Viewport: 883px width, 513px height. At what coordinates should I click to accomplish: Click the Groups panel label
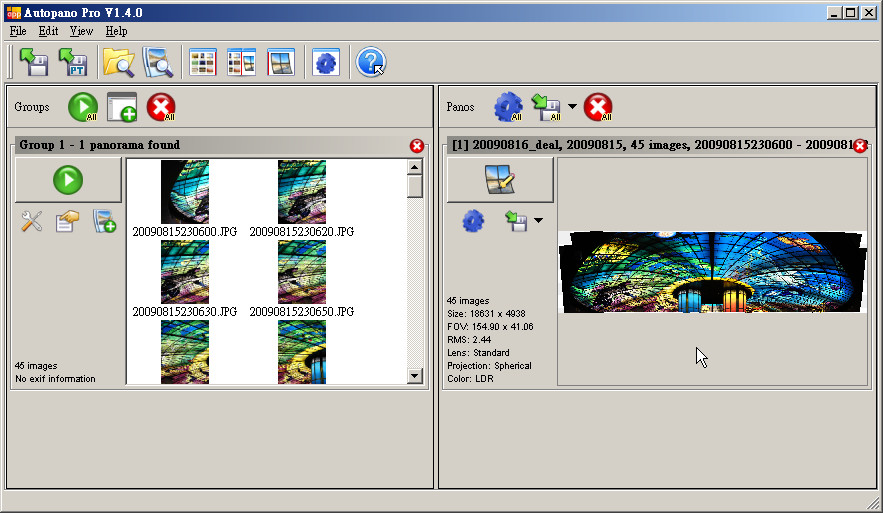[32, 107]
